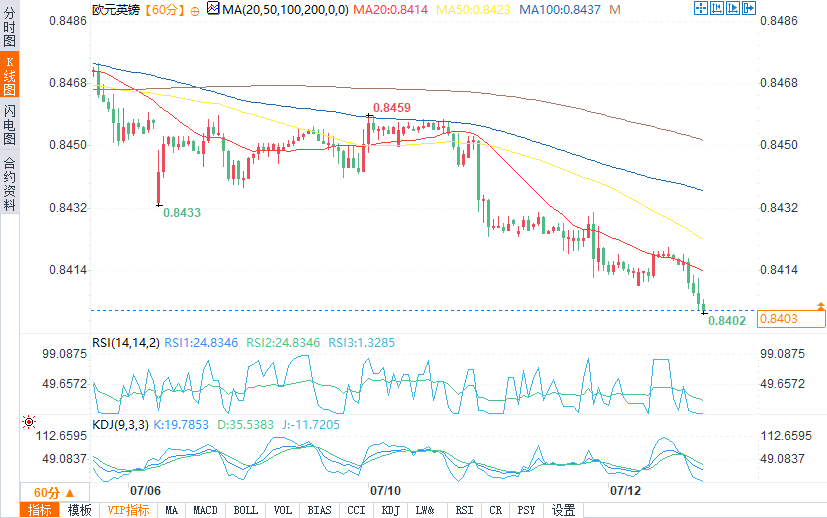The width and height of the screenshot is (827, 518).
Task: Apply the CCI indicator
Action: click(x=357, y=511)
